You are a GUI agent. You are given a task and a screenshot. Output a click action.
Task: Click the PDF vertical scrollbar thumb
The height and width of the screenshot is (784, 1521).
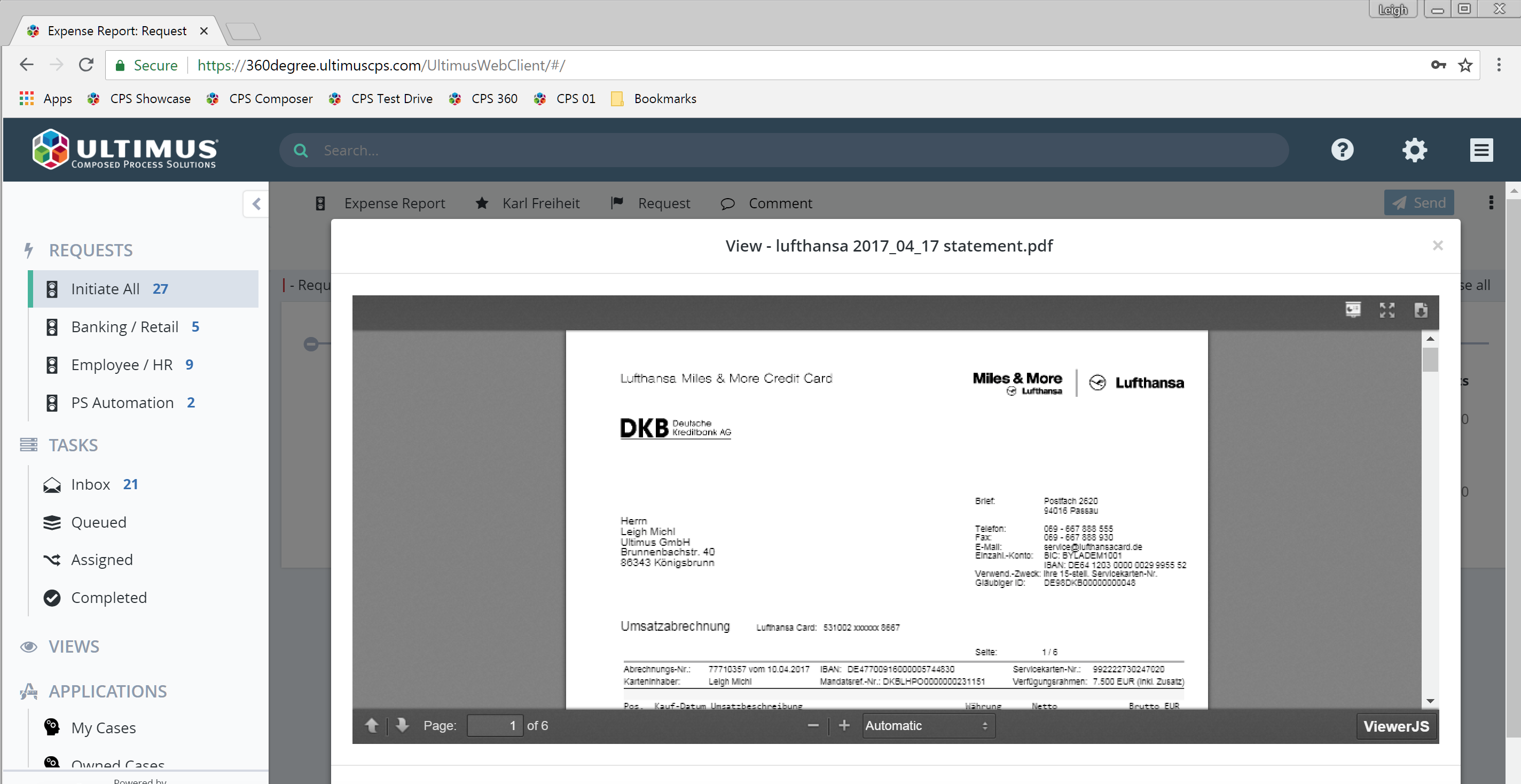(1430, 359)
